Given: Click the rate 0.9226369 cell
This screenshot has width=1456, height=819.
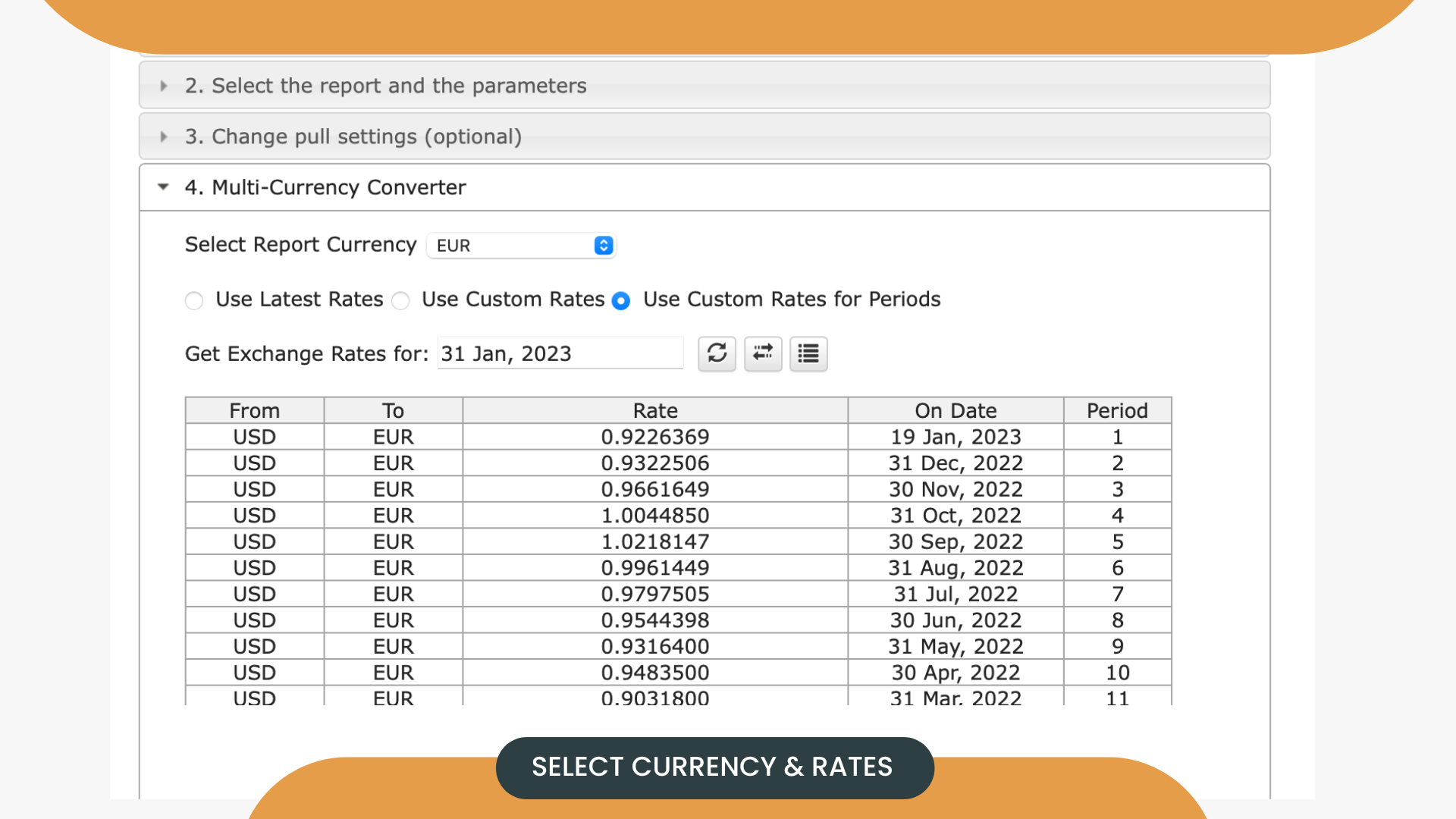Looking at the screenshot, I should click(654, 437).
